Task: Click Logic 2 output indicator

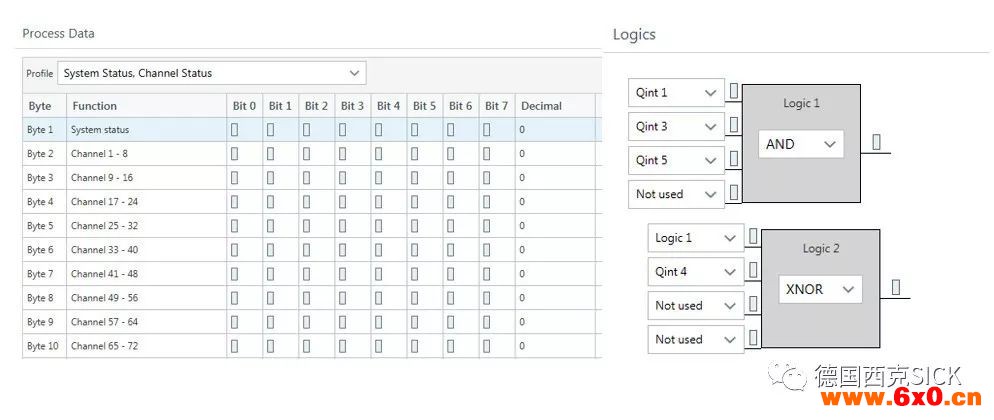Action: (896, 287)
